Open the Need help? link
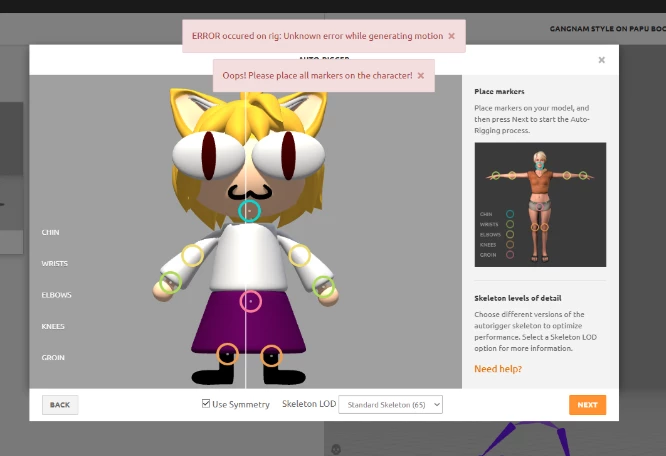 point(498,369)
